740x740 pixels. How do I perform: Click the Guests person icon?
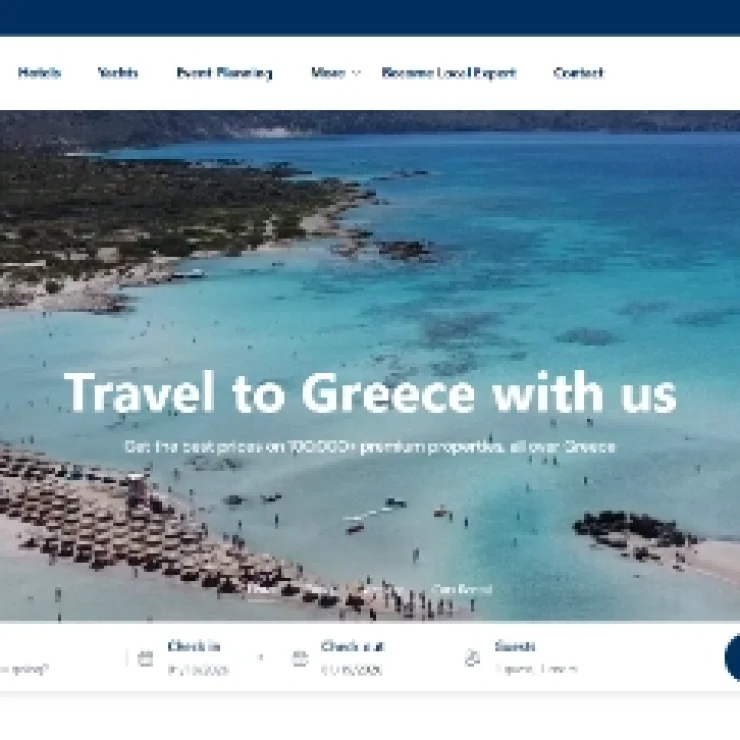coord(472,658)
